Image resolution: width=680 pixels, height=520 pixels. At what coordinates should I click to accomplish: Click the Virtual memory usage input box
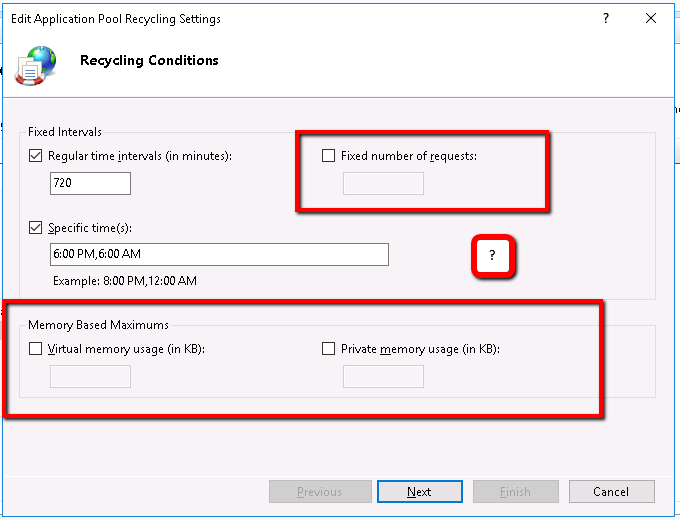90,376
